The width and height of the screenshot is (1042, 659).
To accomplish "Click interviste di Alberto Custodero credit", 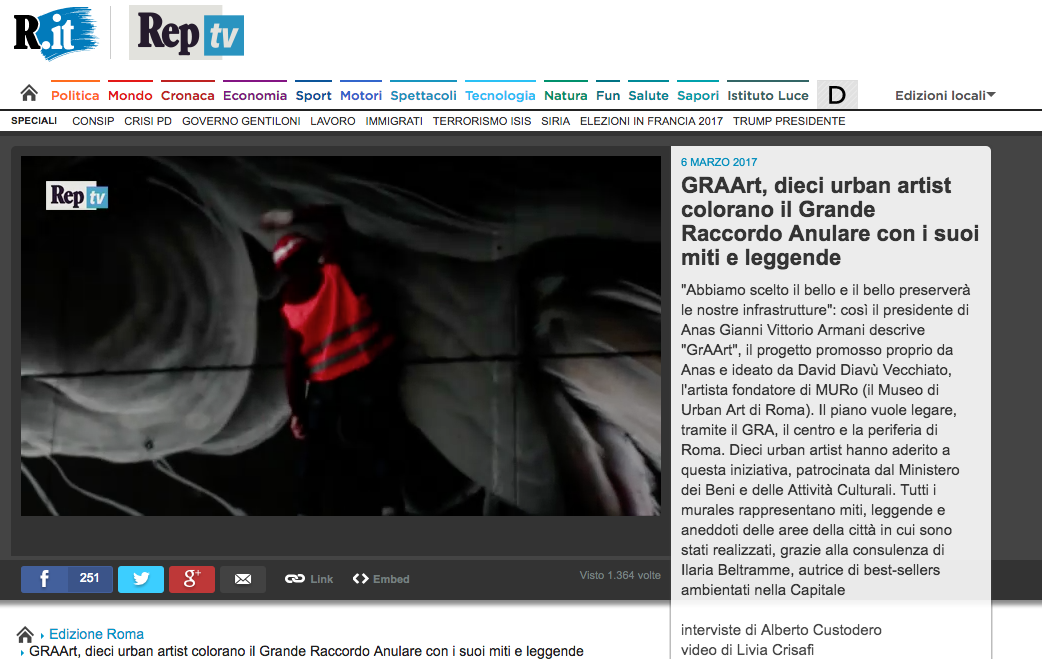I will 782,630.
